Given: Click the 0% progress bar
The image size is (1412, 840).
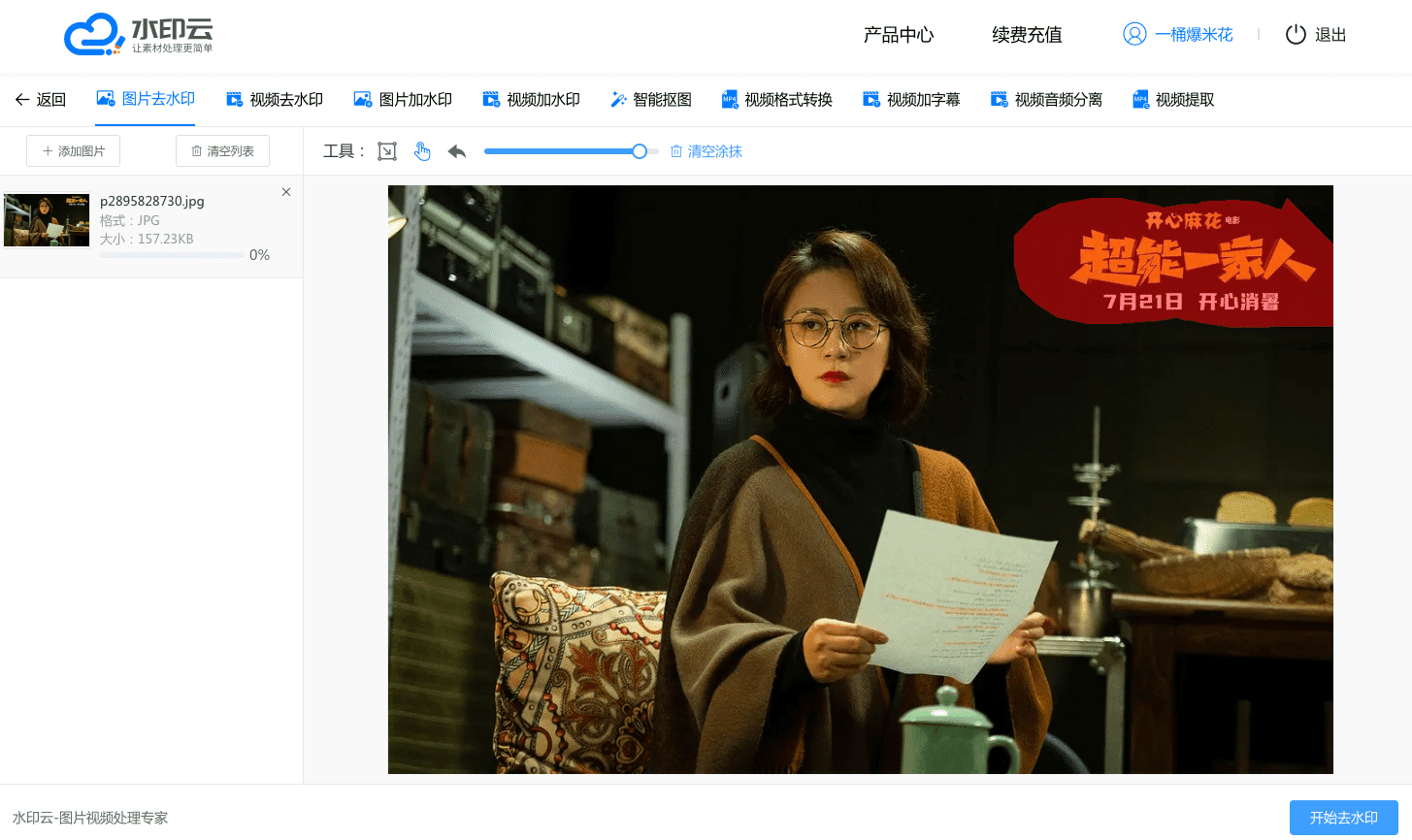Looking at the screenshot, I should pyautogui.click(x=172, y=256).
